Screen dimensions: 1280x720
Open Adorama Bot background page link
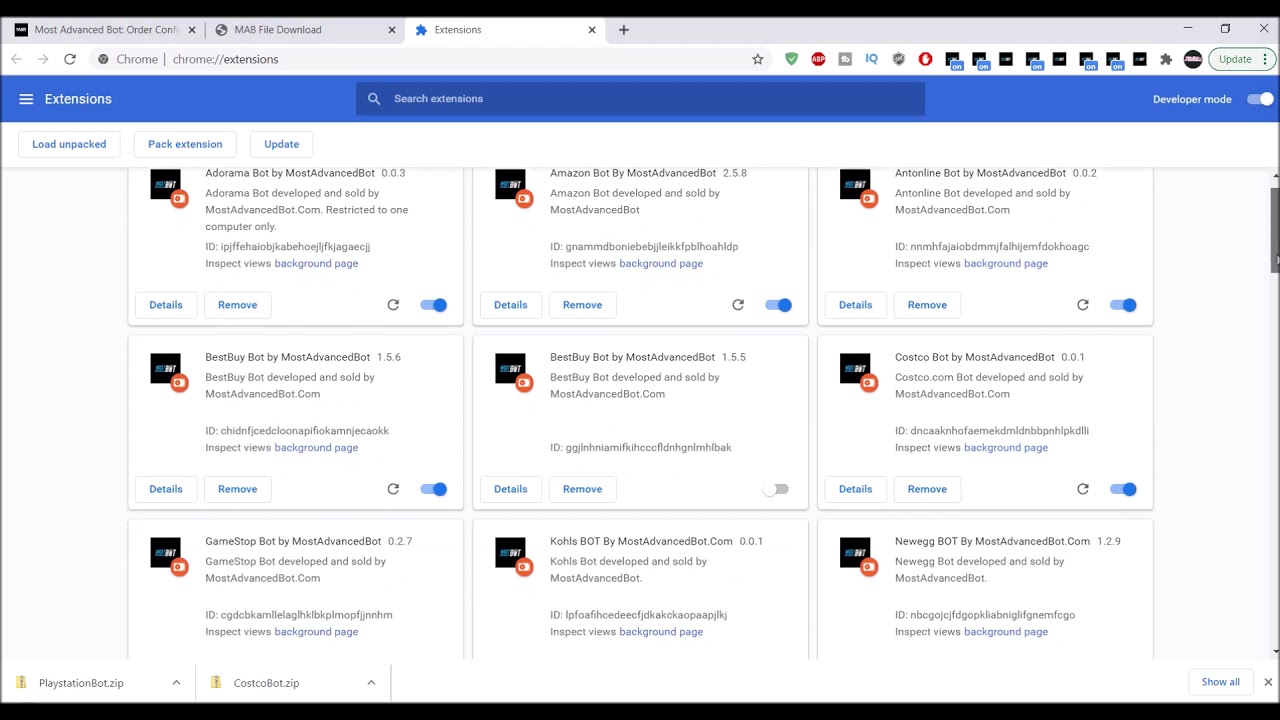point(316,263)
